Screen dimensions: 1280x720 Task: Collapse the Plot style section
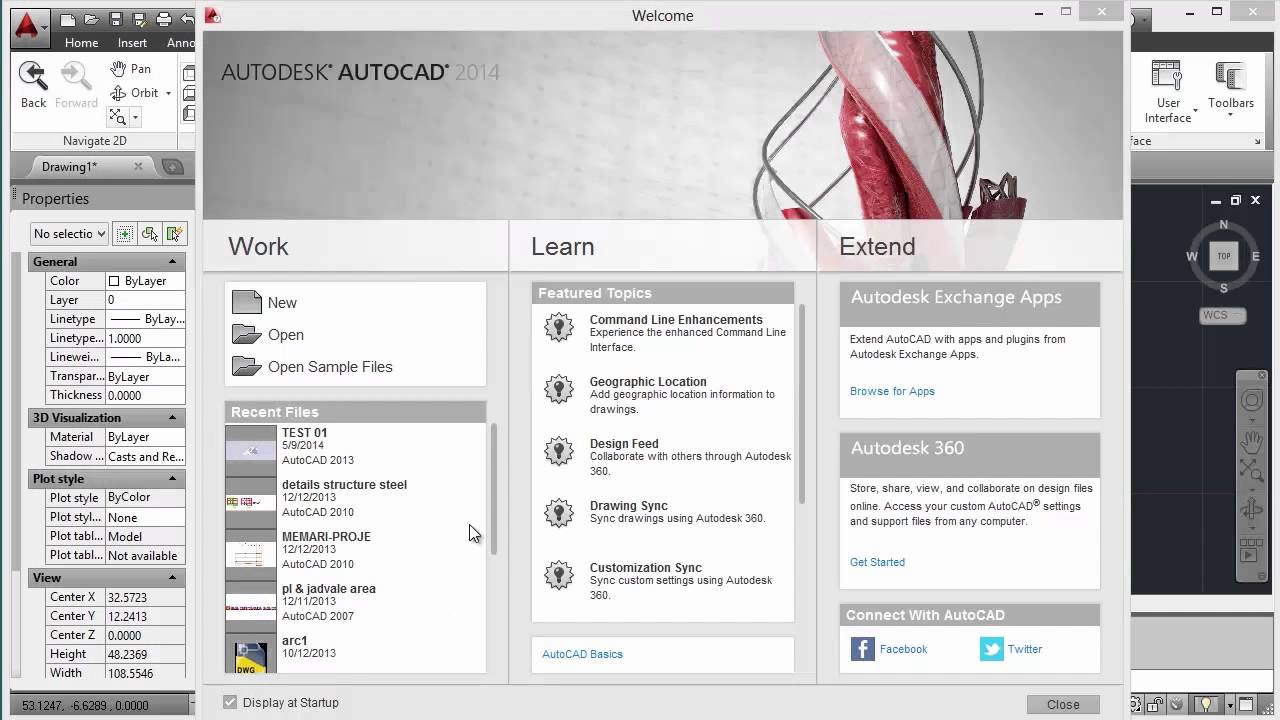tap(172, 478)
